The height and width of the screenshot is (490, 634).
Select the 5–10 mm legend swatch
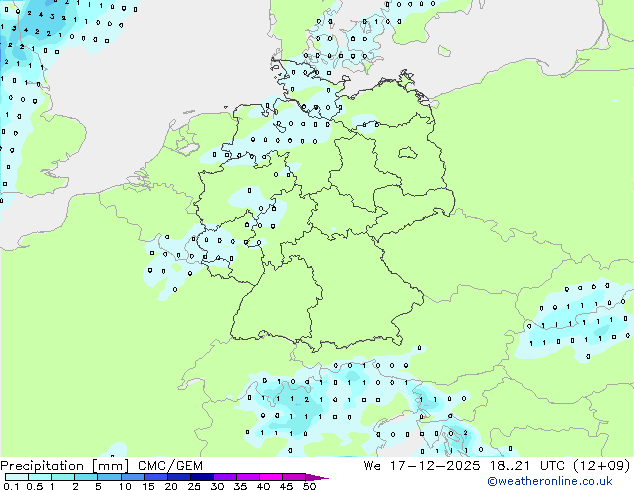[109, 477]
